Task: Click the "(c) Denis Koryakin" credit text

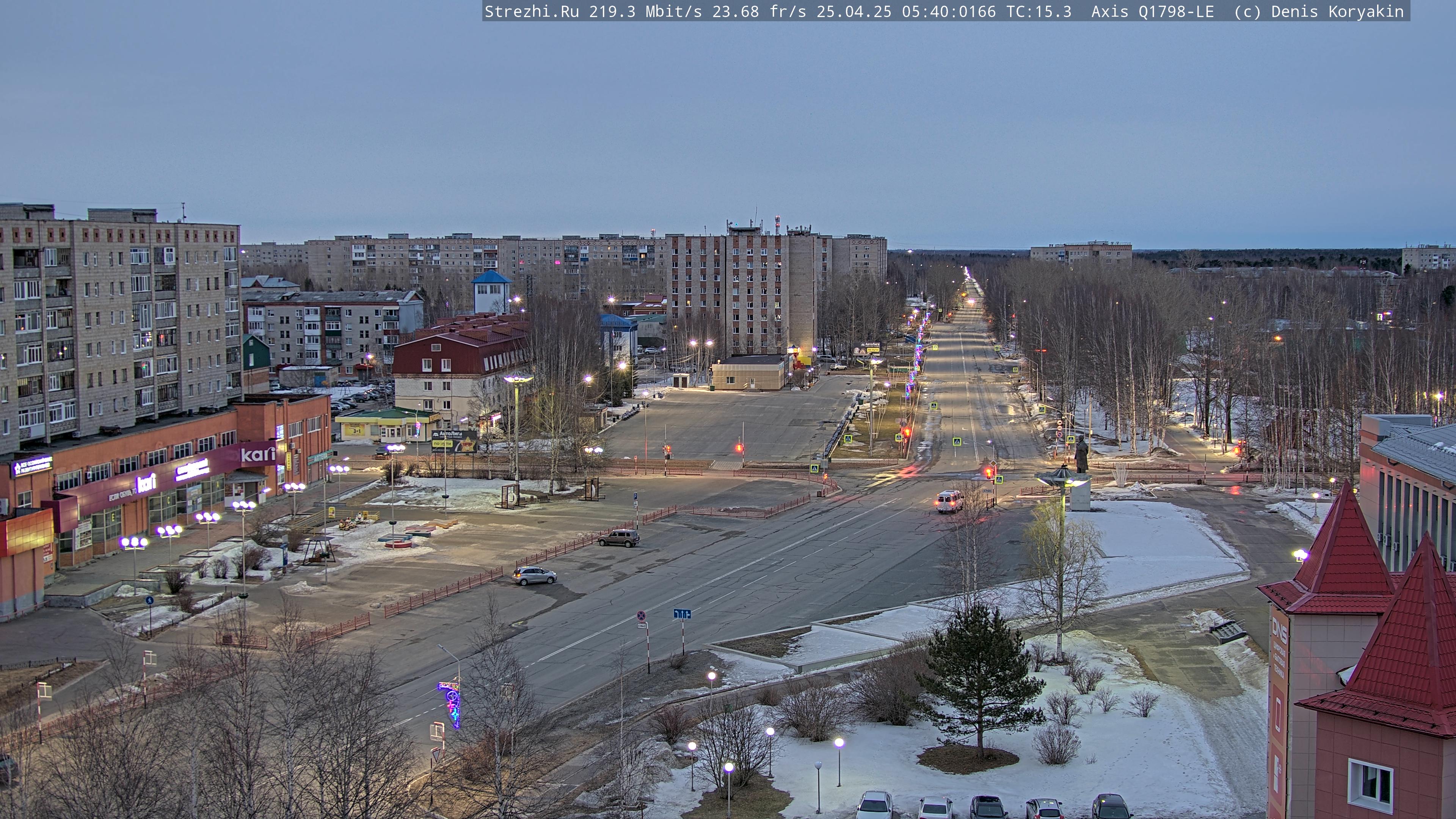Action: click(x=1319, y=11)
